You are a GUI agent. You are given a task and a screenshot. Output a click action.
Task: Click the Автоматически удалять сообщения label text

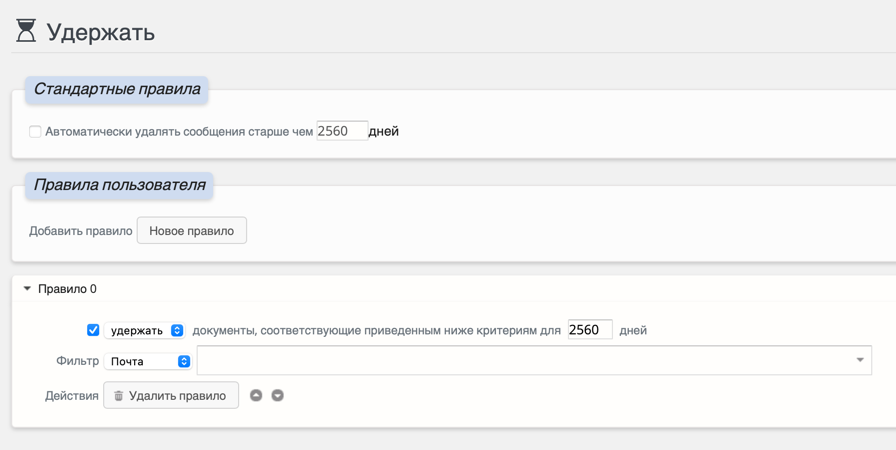pos(179,131)
